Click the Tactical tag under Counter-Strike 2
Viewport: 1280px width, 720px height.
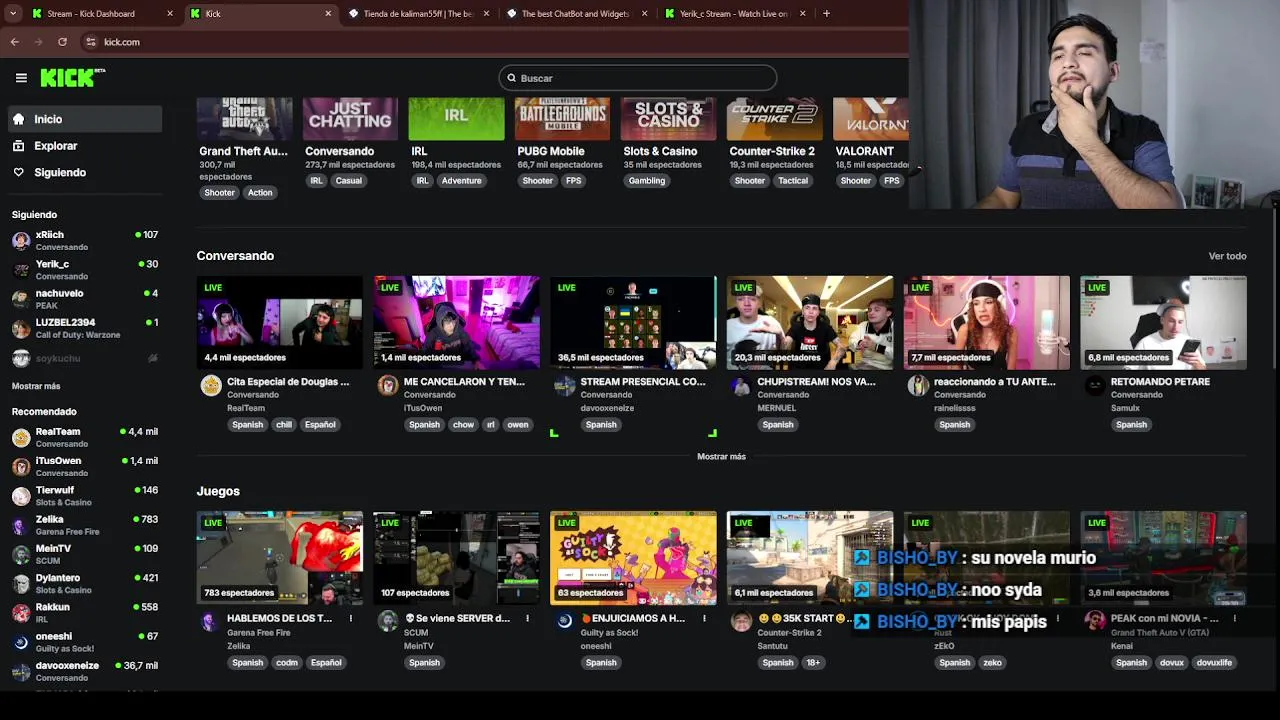[793, 181]
